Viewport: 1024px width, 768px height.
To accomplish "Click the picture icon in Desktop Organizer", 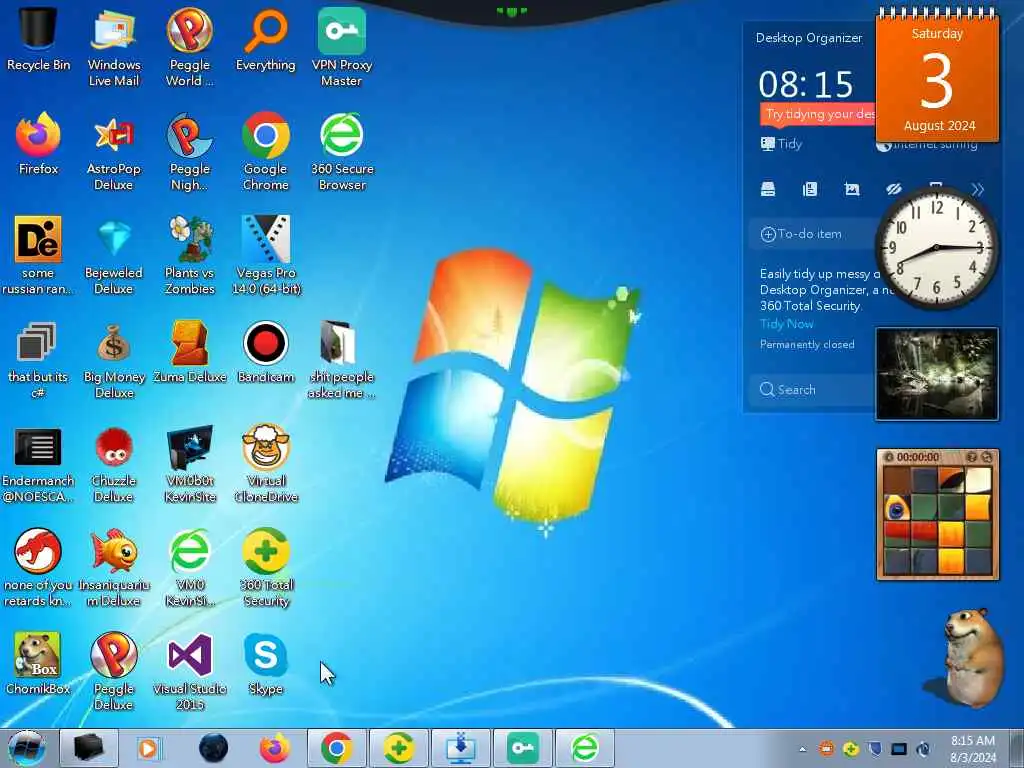I will pyautogui.click(x=852, y=189).
